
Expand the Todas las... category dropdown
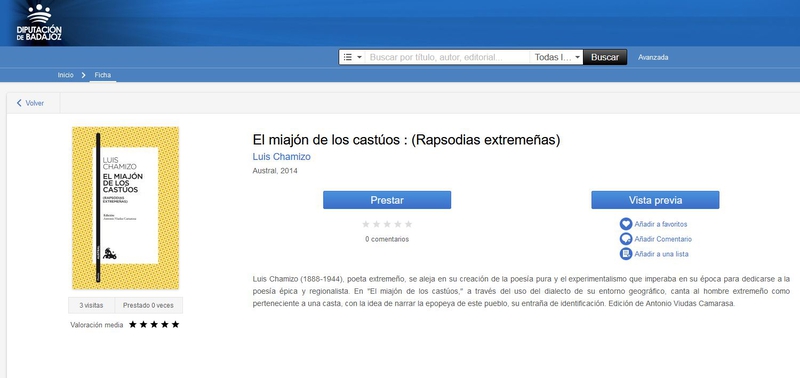[557, 57]
